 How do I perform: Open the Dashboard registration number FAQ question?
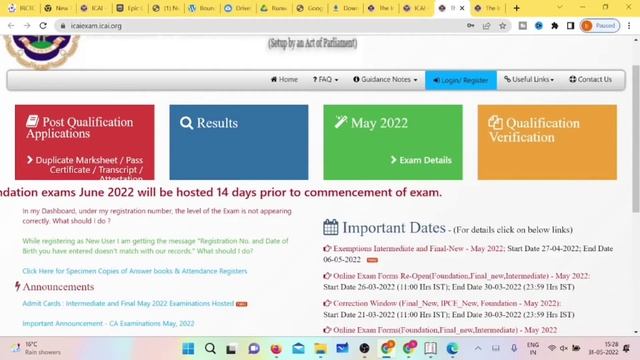[157, 216]
